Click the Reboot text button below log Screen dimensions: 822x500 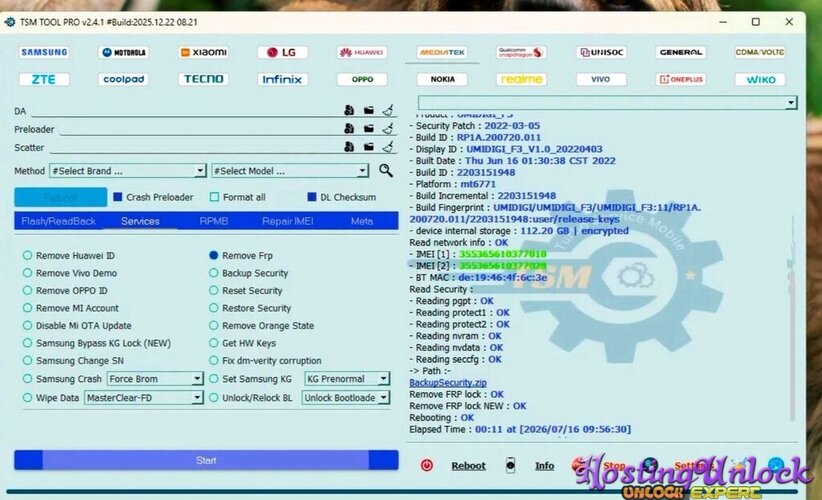[468, 465]
